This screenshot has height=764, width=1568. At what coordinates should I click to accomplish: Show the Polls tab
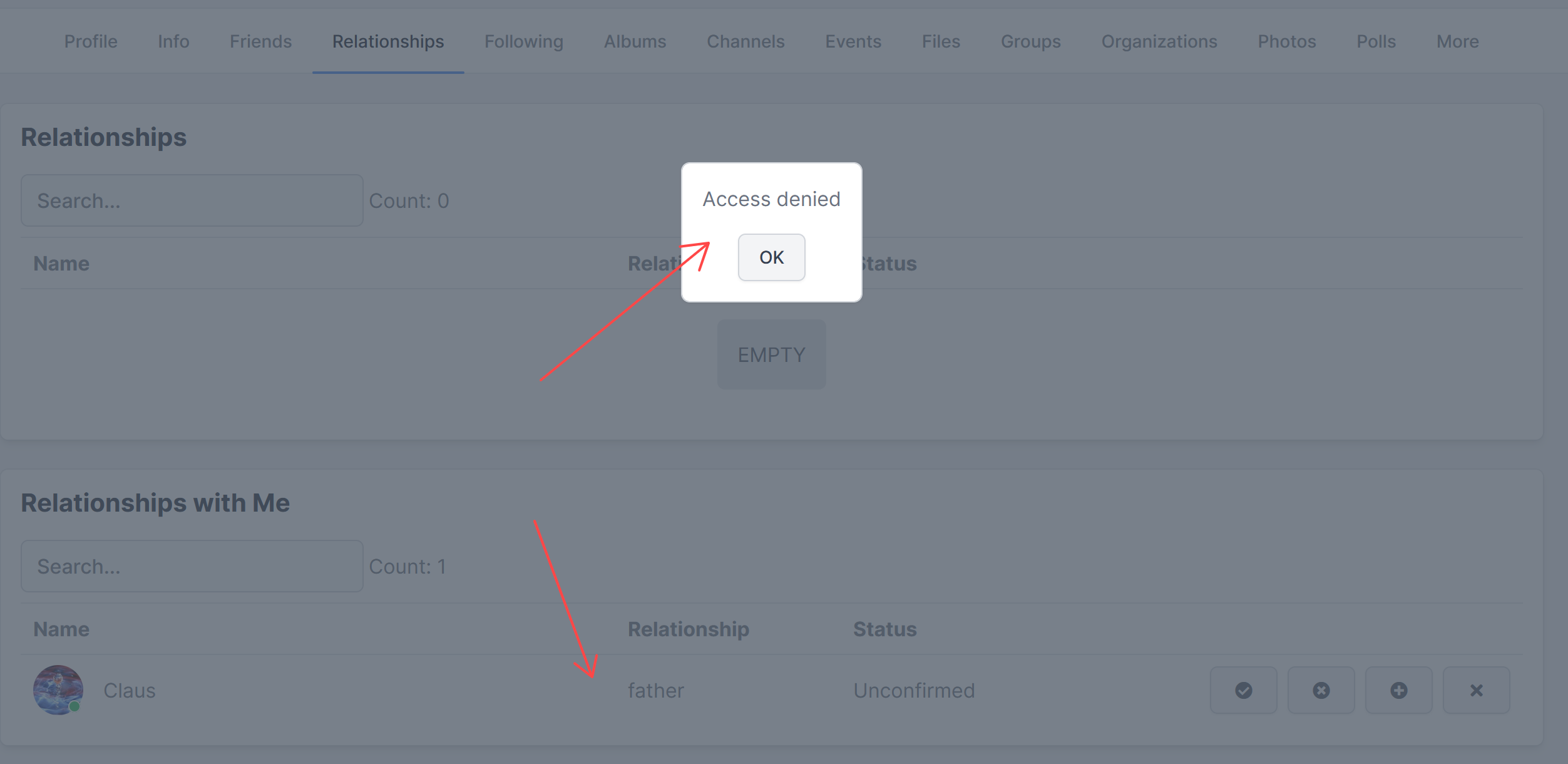point(1376,41)
